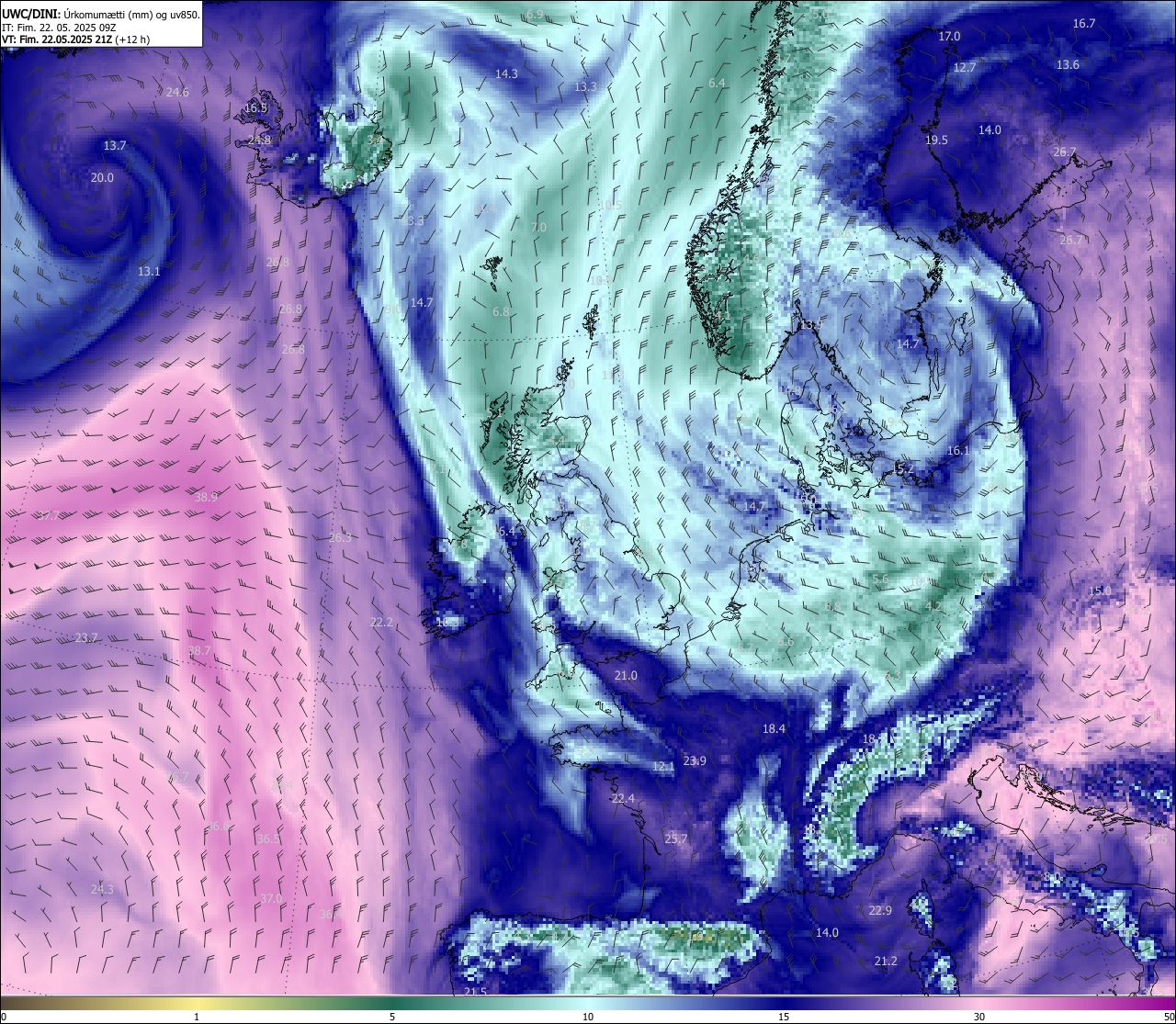
Task: Click the '5' tick on the color scale
Action: (x=392, y=1017)
